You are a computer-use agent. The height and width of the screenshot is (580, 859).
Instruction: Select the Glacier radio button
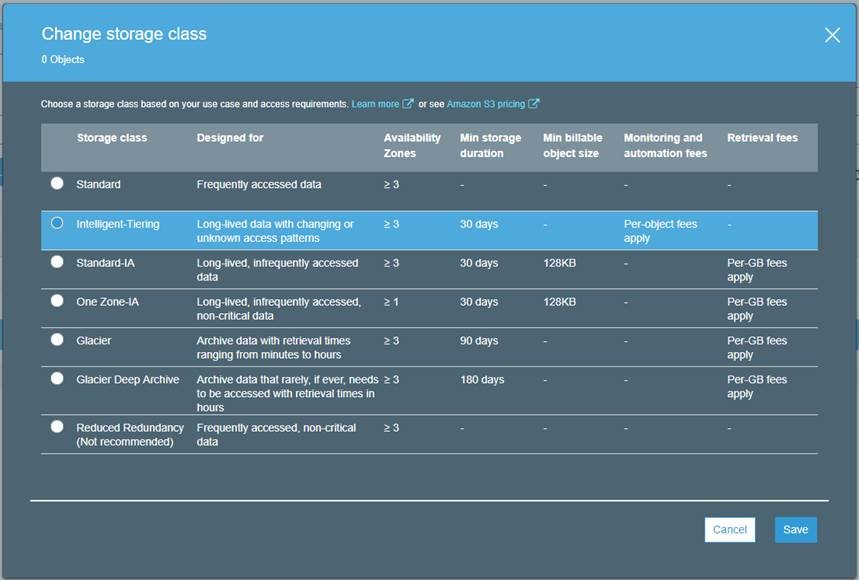57,340
